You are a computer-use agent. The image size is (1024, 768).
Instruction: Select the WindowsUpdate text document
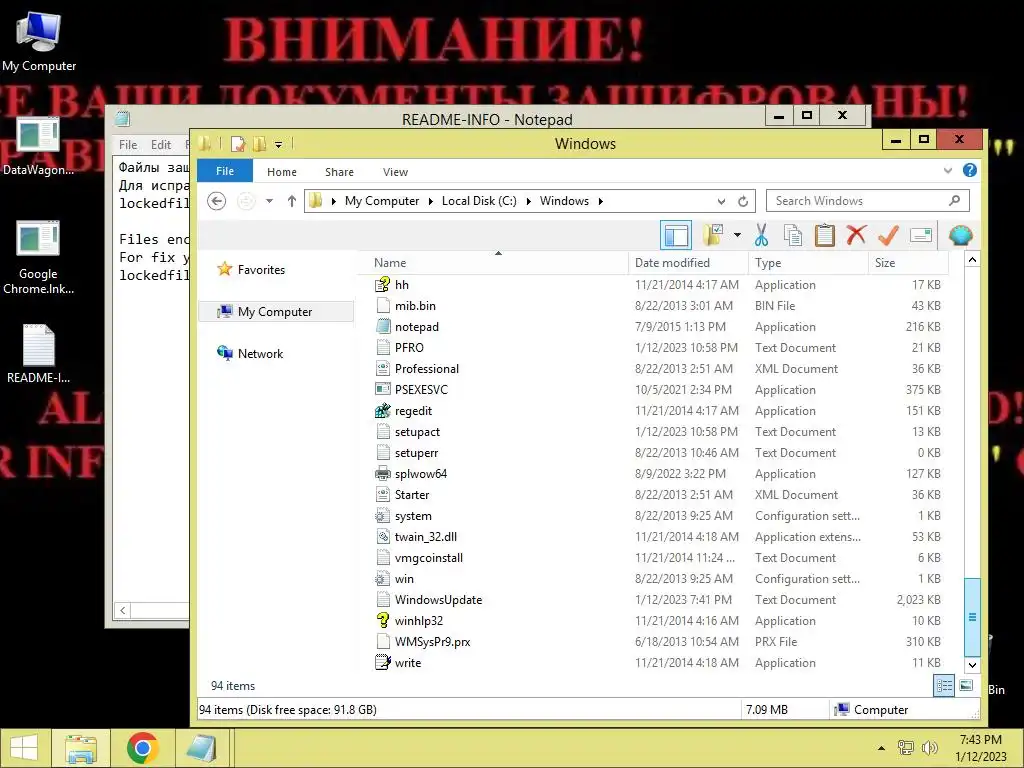(438, 600)
